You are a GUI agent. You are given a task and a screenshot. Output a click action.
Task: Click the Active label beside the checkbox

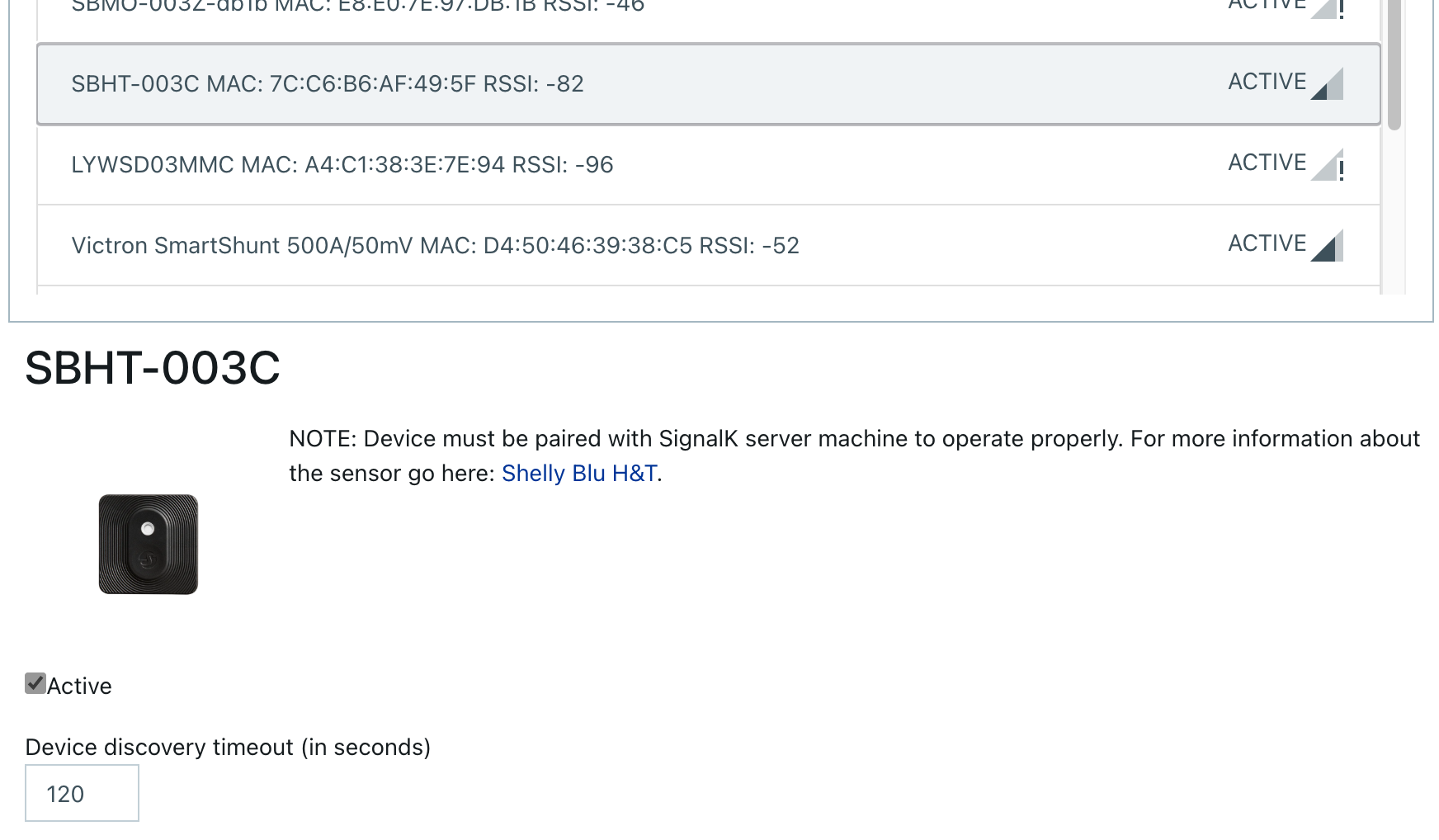79,686
